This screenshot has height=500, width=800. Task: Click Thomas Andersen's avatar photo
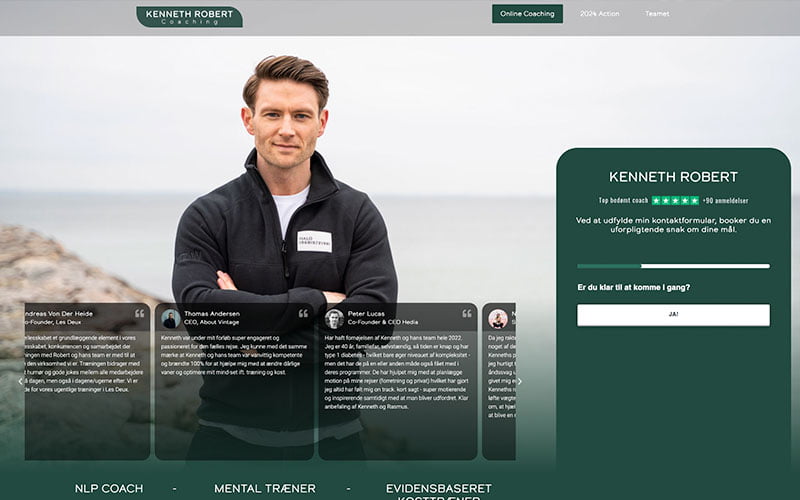(171, 318)
